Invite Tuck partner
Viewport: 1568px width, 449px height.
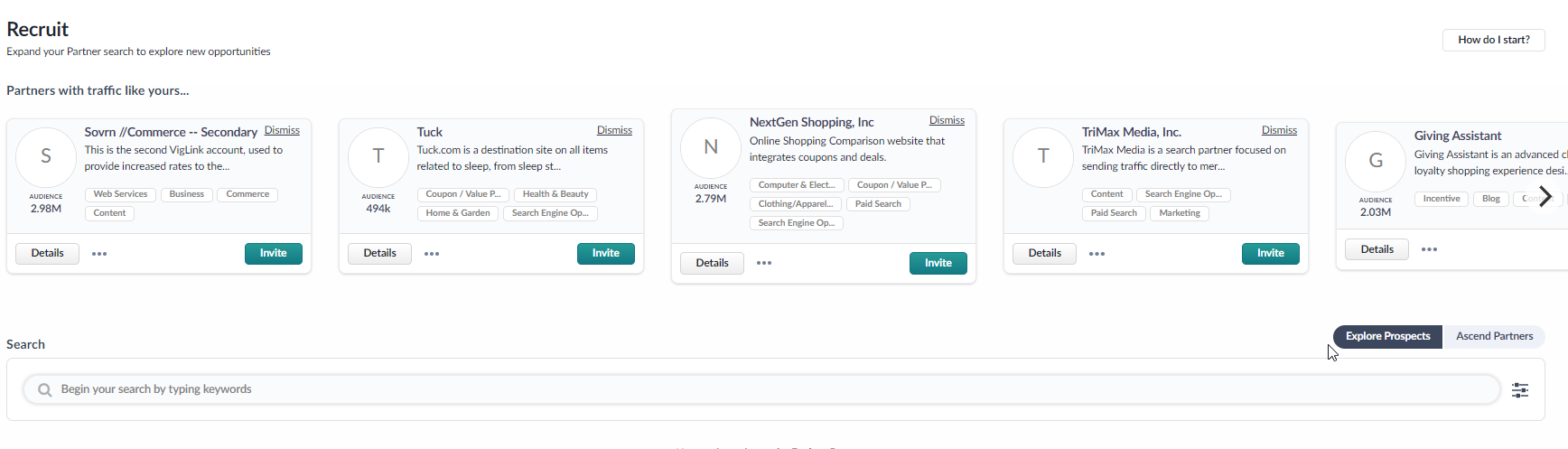pos(606,254)
